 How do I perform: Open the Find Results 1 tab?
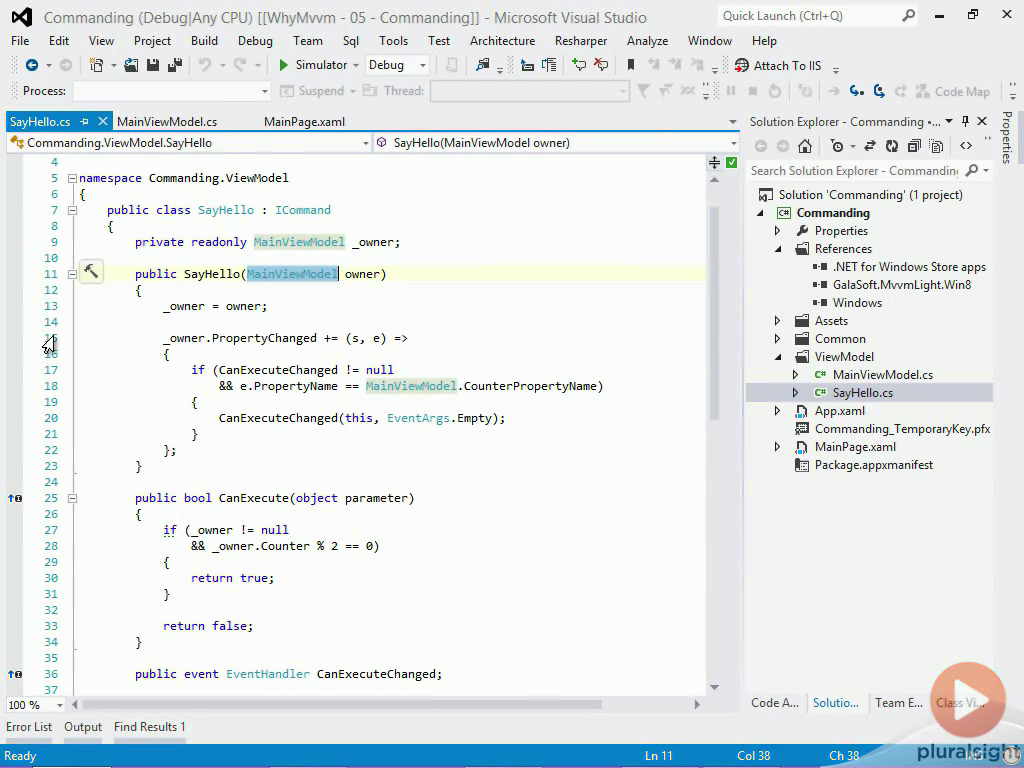(150, 727)
